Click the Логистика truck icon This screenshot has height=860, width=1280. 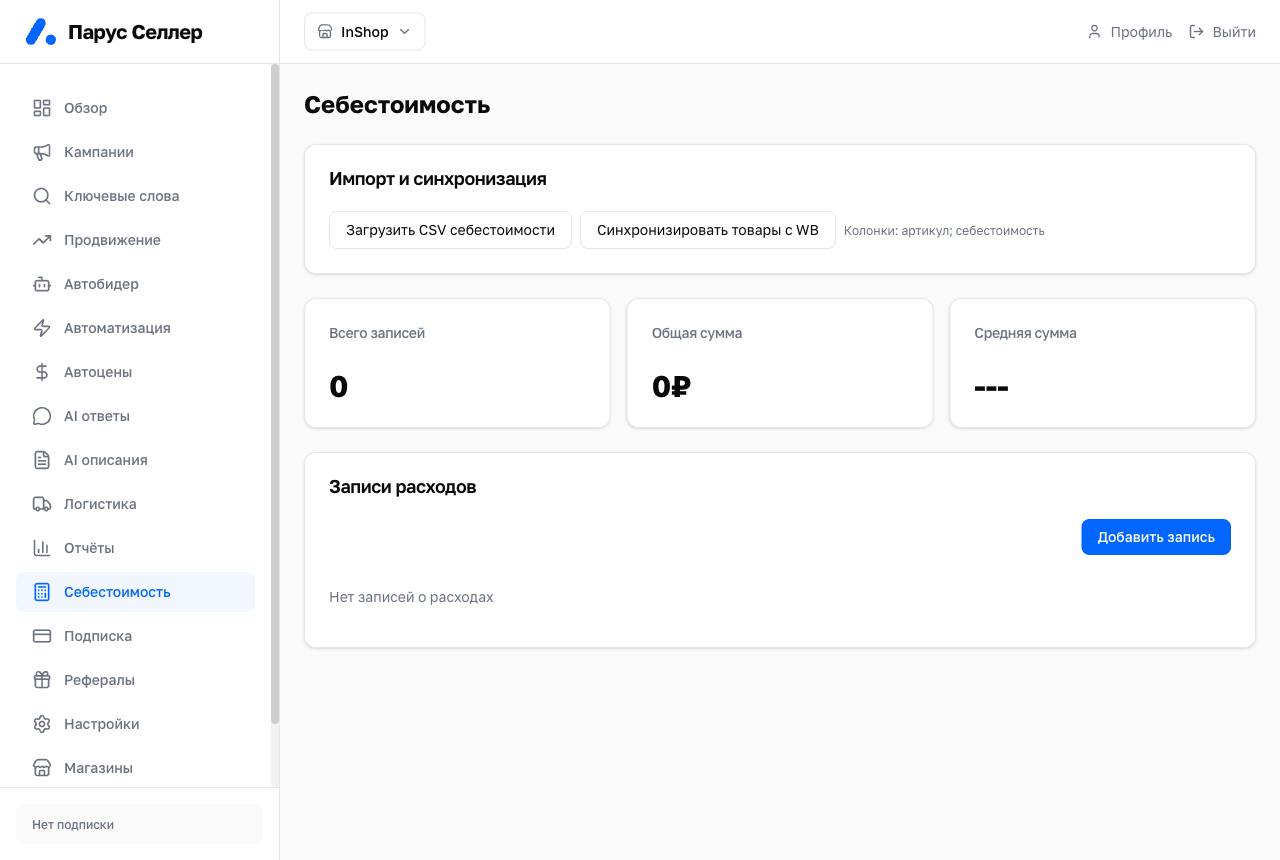[42, 504]
